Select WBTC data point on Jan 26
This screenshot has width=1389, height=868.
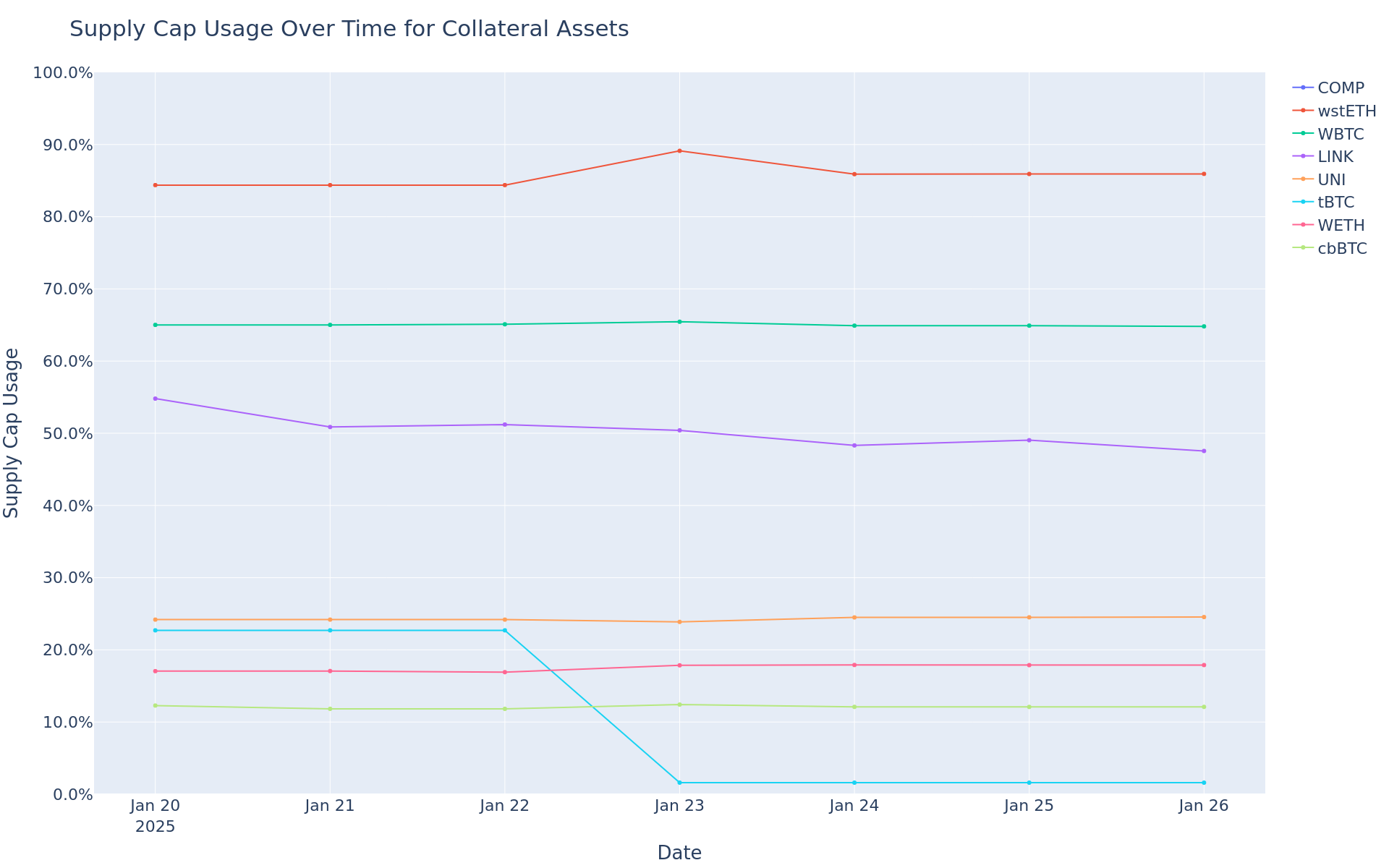coord(1204,326)
